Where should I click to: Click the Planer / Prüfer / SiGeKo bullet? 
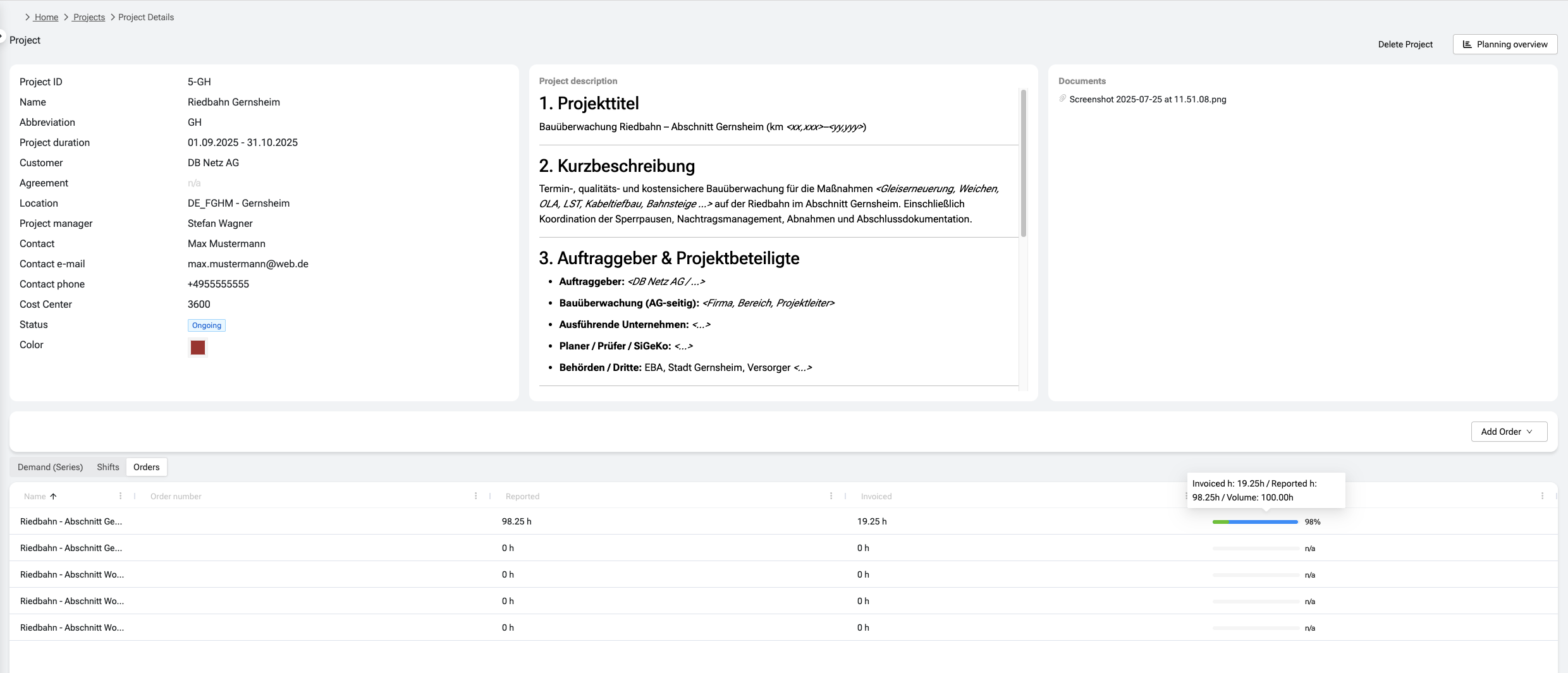click(x=626, y=346)
